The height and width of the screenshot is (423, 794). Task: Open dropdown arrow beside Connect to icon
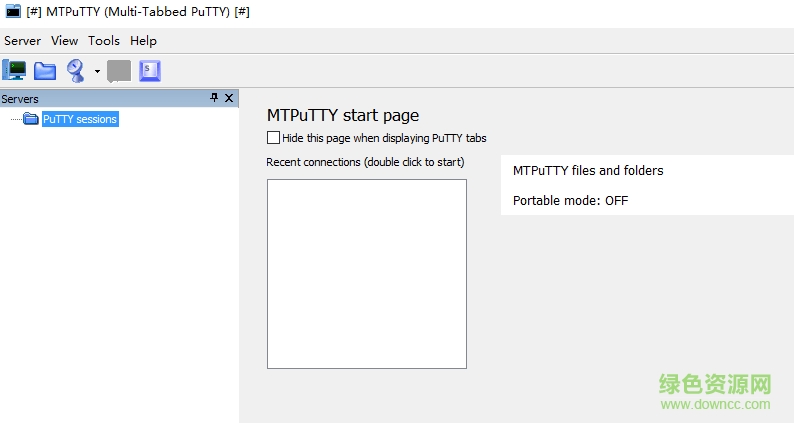pos(97,71)
